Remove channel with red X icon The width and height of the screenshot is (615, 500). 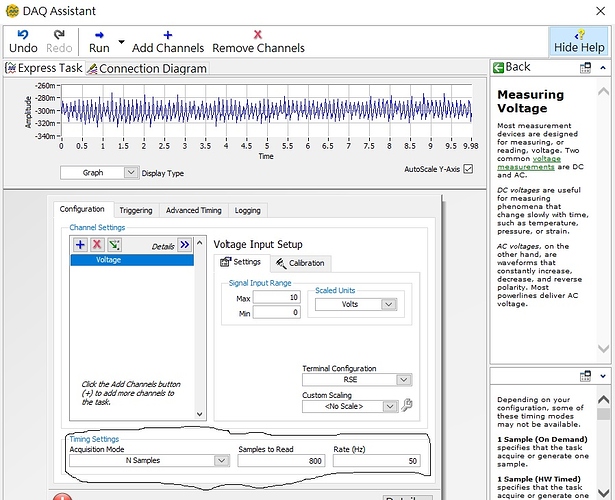click(97, 245)
